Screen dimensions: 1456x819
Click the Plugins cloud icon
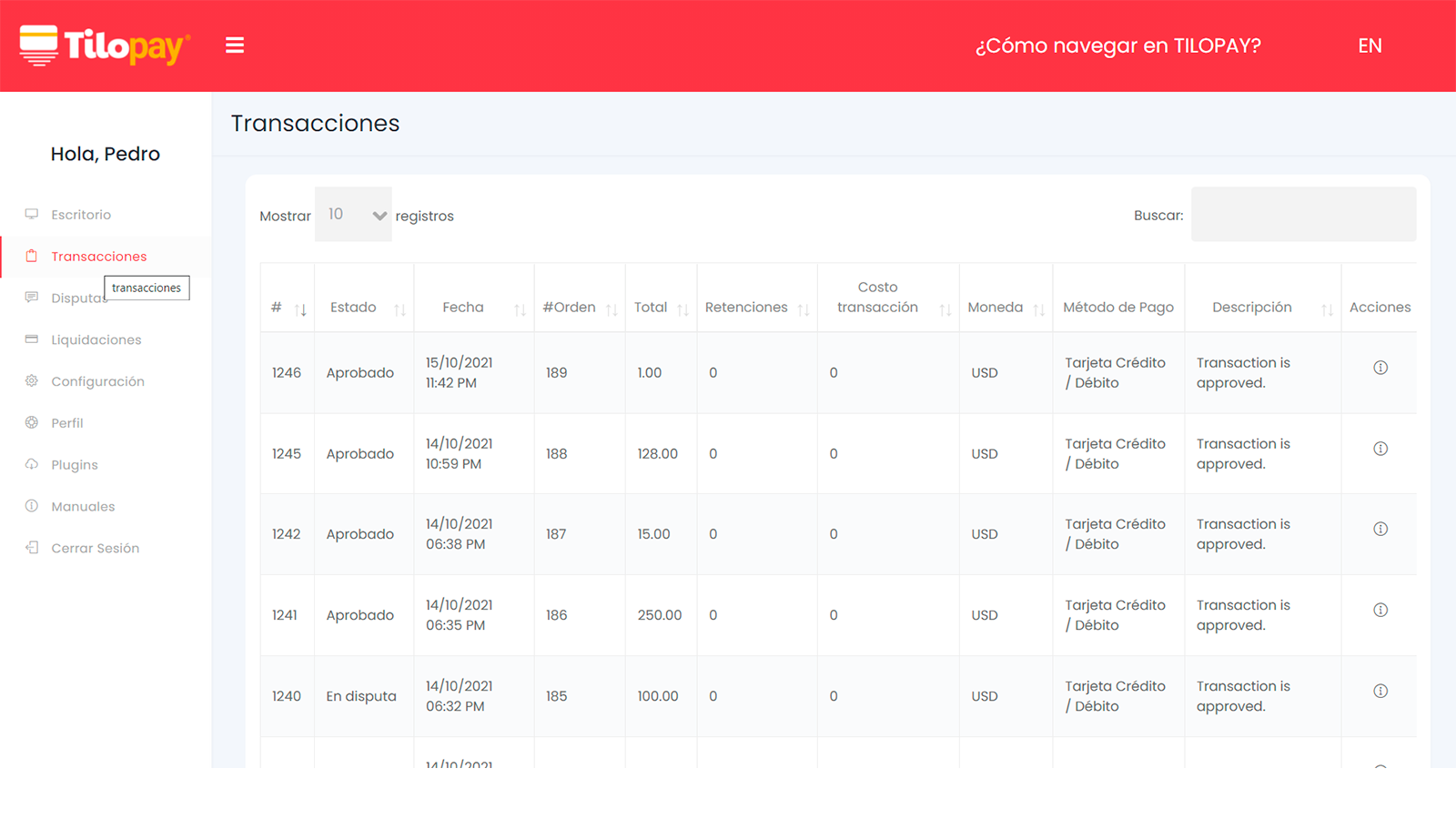[x=32, y=464]
